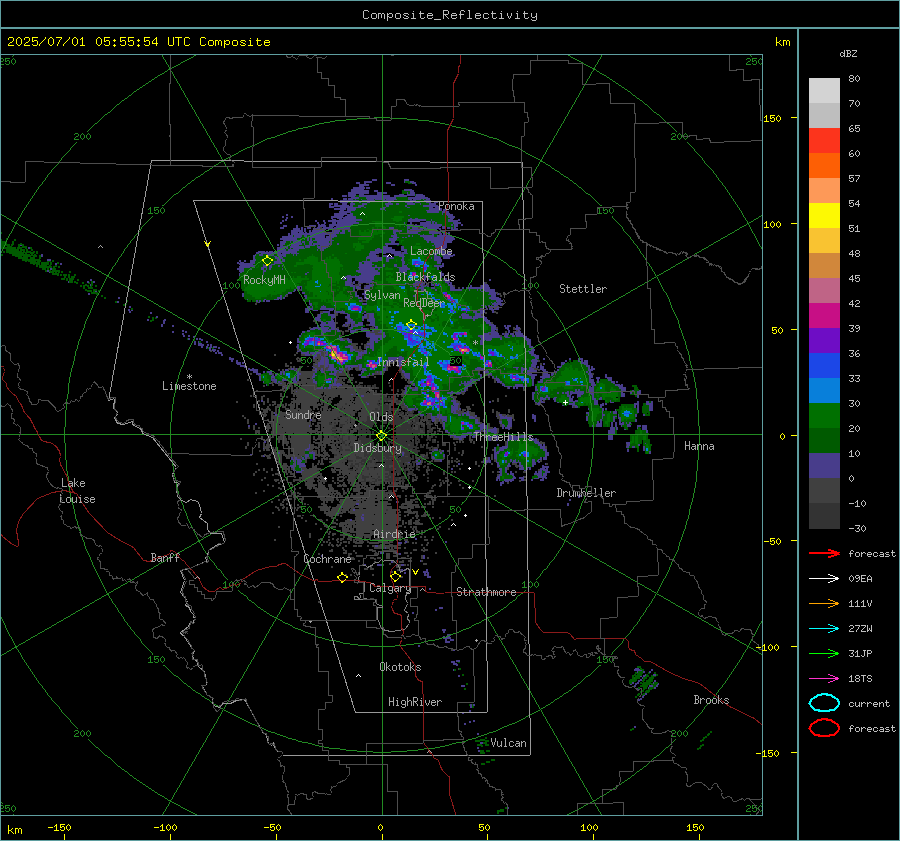
Task: Click the Drumheller city label
Action: tap(586, 493)
